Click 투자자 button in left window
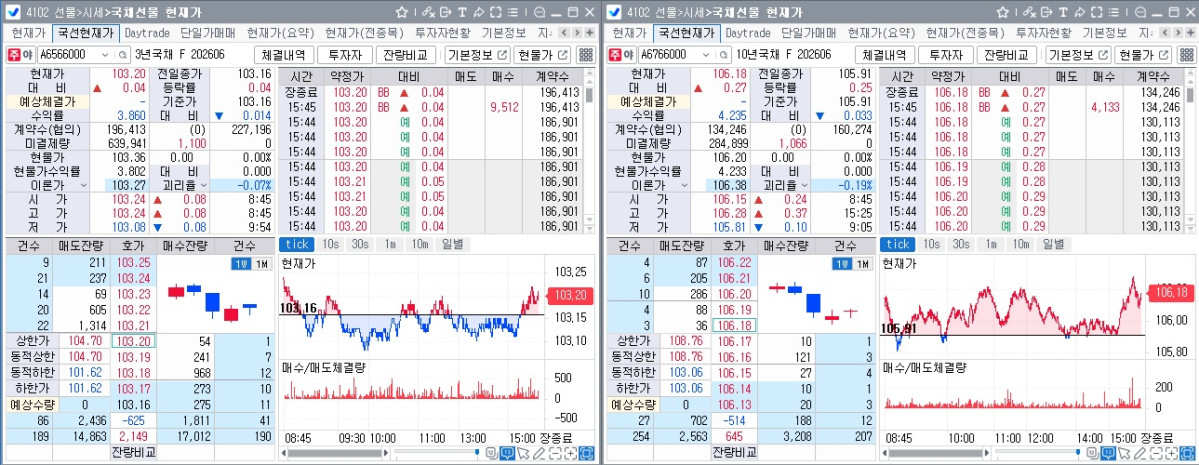 click(344, 55)
